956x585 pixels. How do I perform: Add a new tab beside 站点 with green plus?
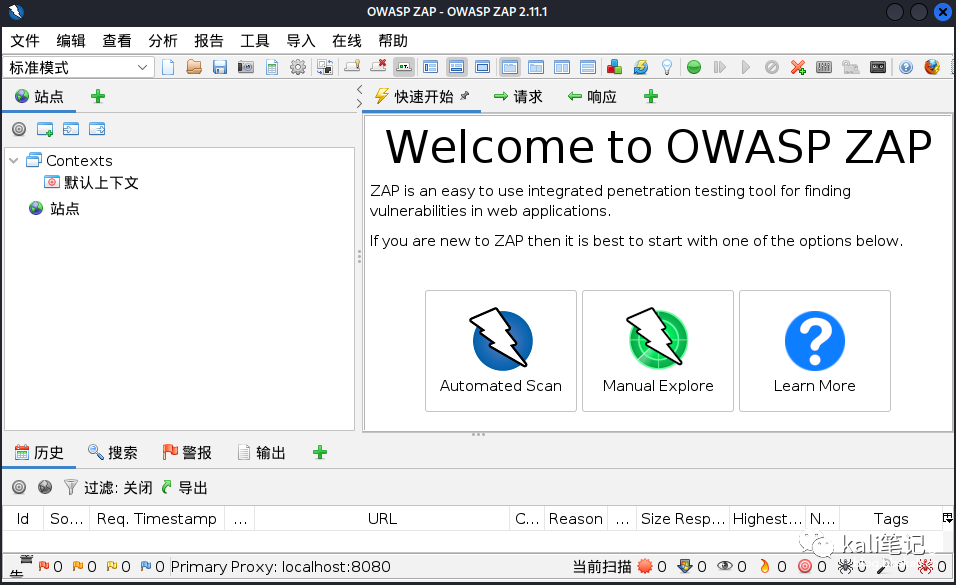point(98,96)
